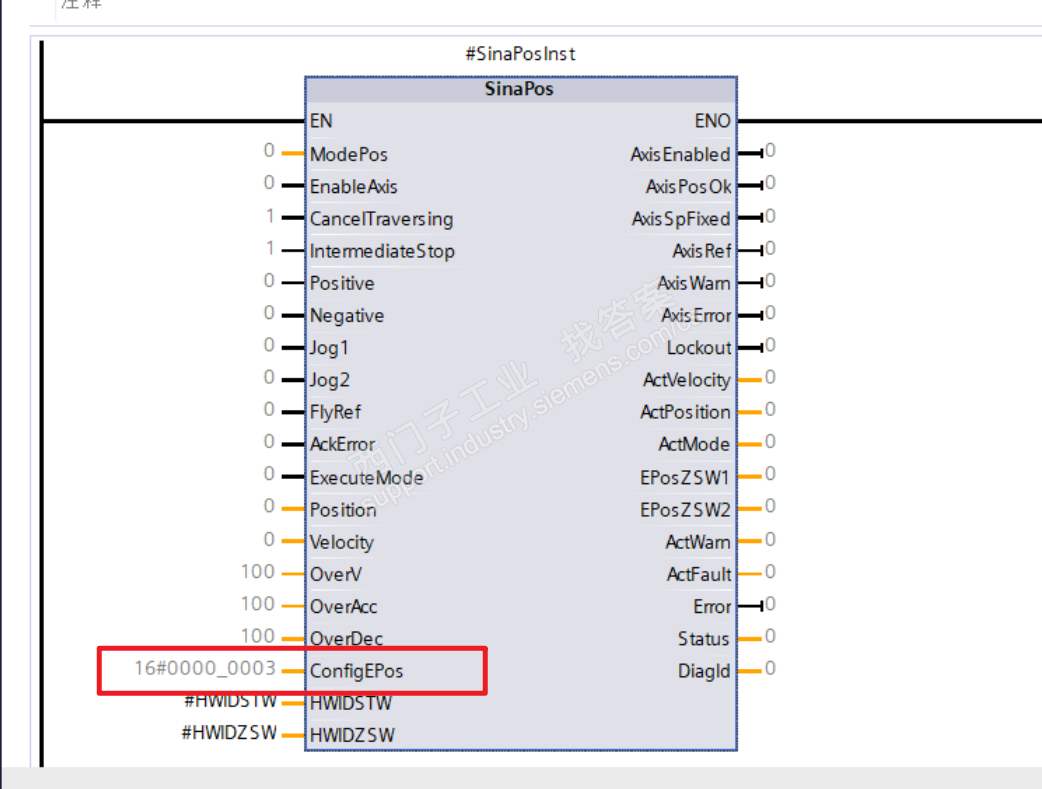Click the AxisEnabled output value 0

[x=770, y=151]
